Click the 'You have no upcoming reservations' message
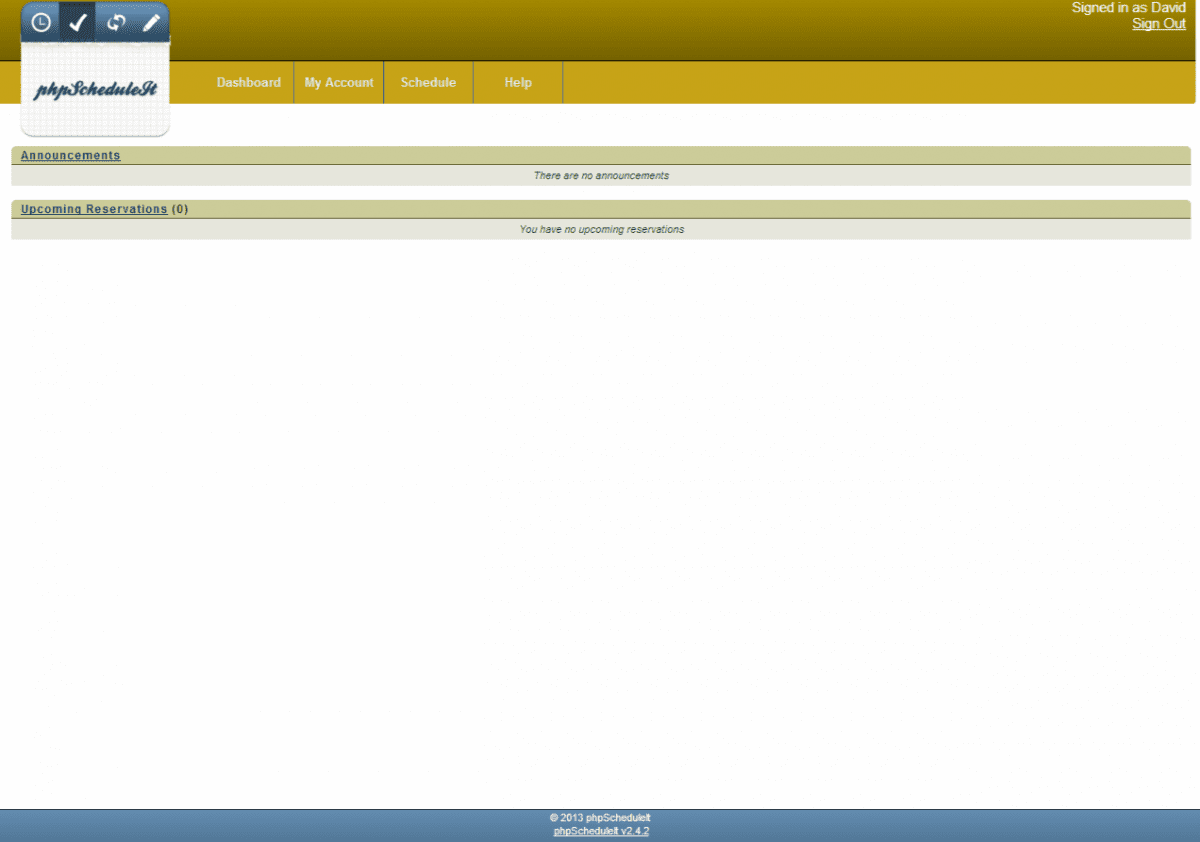The width and height of the screenshot is (1200, 842). 601,230
